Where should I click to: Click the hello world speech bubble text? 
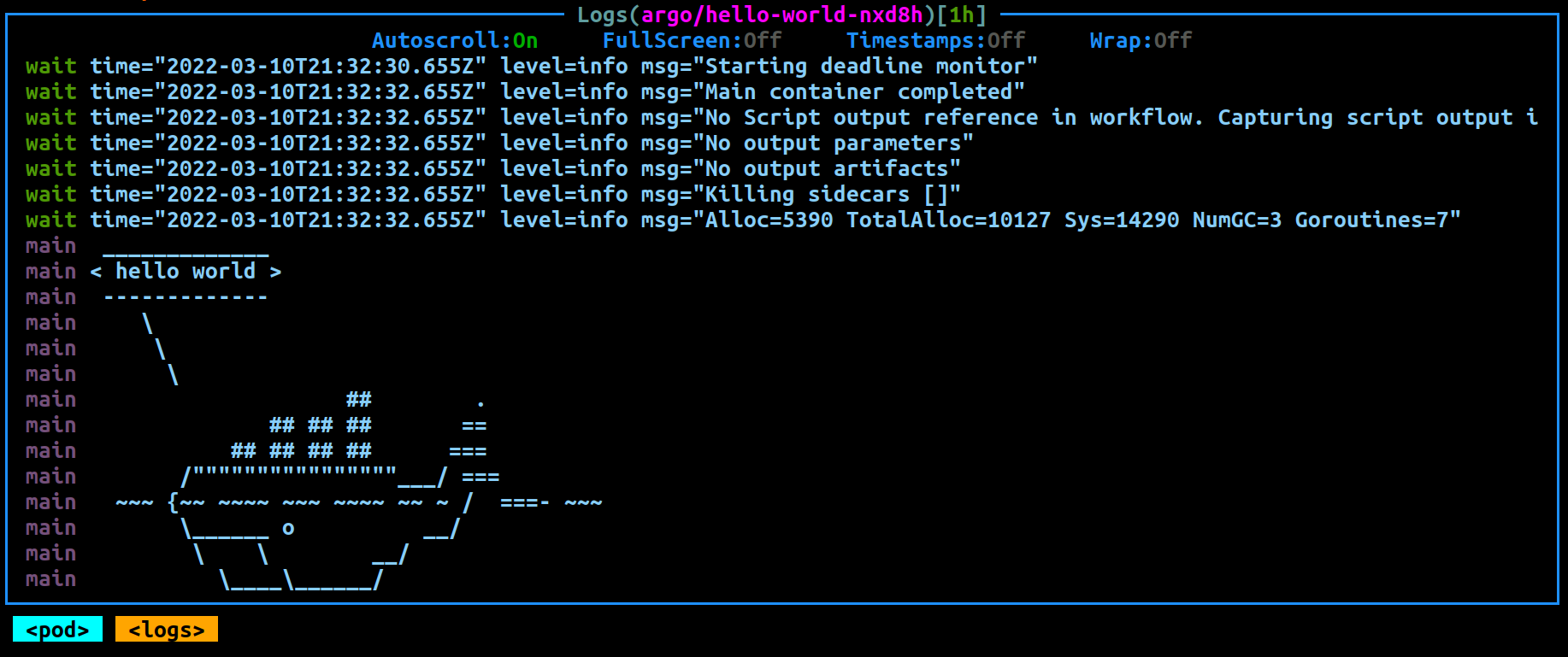click(x=186, y=271)
